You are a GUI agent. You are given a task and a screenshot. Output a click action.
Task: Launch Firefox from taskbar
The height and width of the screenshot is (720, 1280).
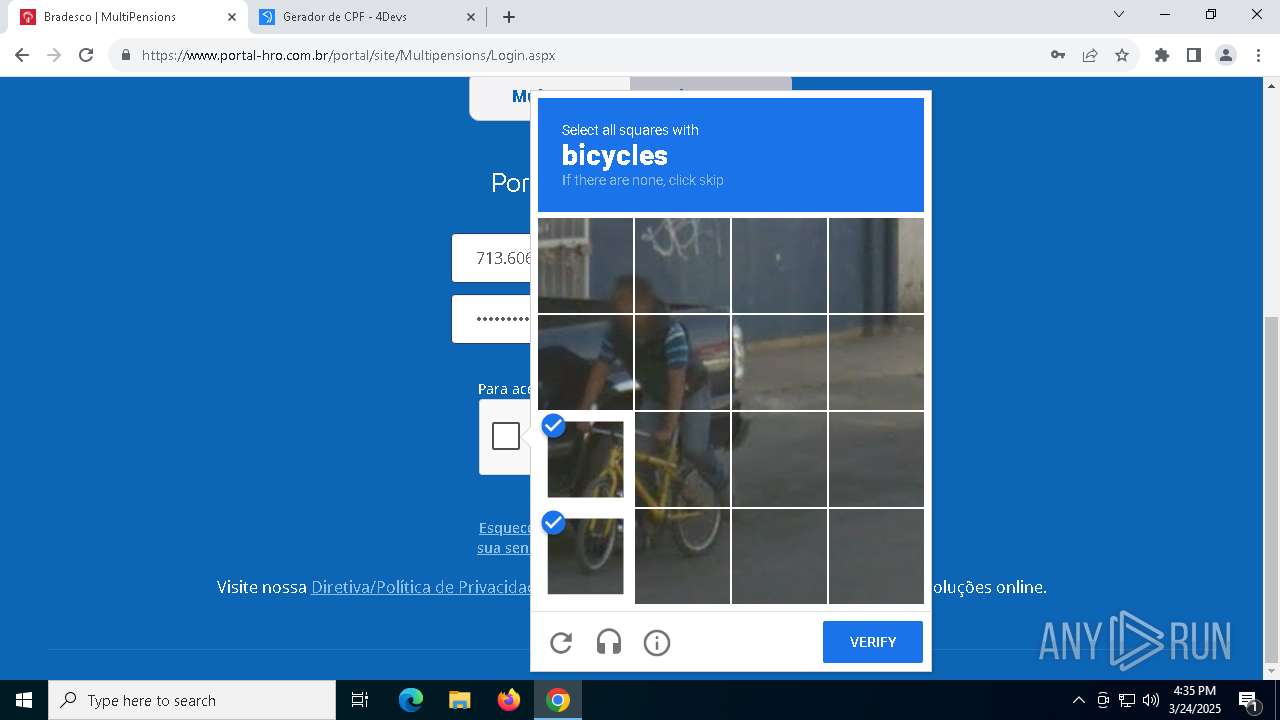[509, 700]
